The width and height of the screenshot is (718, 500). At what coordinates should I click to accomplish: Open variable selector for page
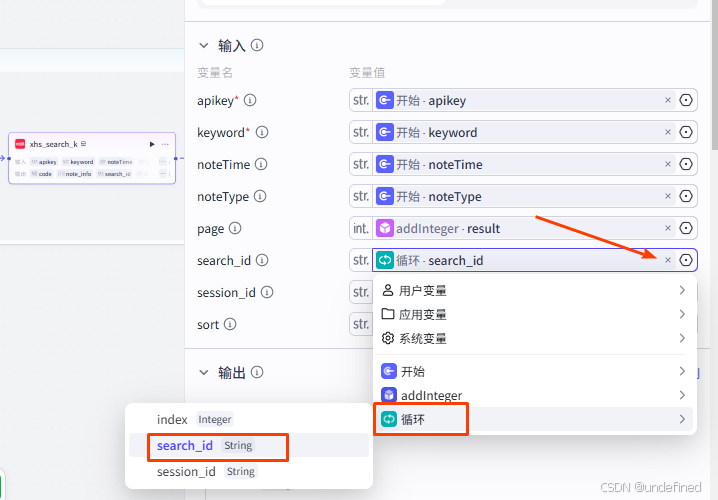click(685, 228)
